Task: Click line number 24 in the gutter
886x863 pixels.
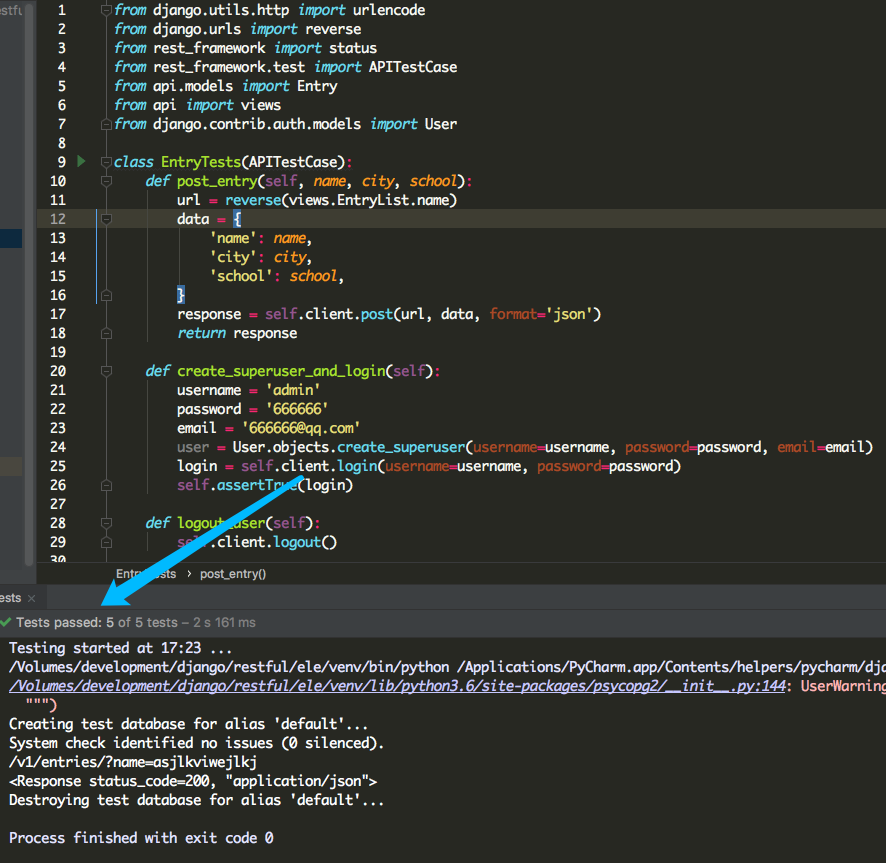Action: coord(58,447)
